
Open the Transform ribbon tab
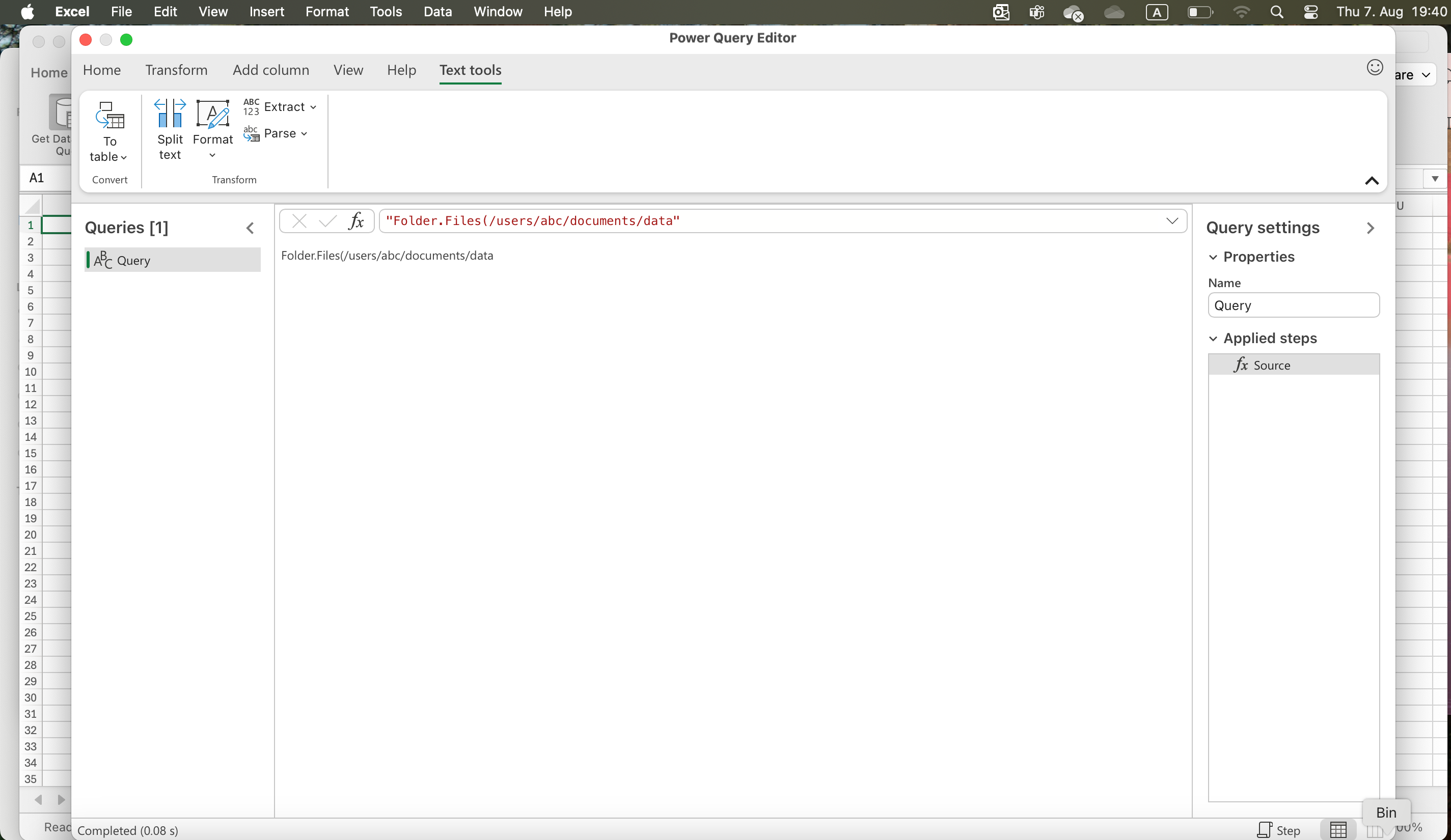[176, 70]
